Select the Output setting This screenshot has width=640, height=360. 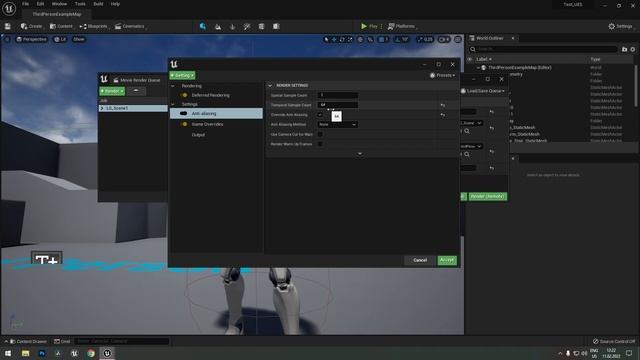click(198, 135)
